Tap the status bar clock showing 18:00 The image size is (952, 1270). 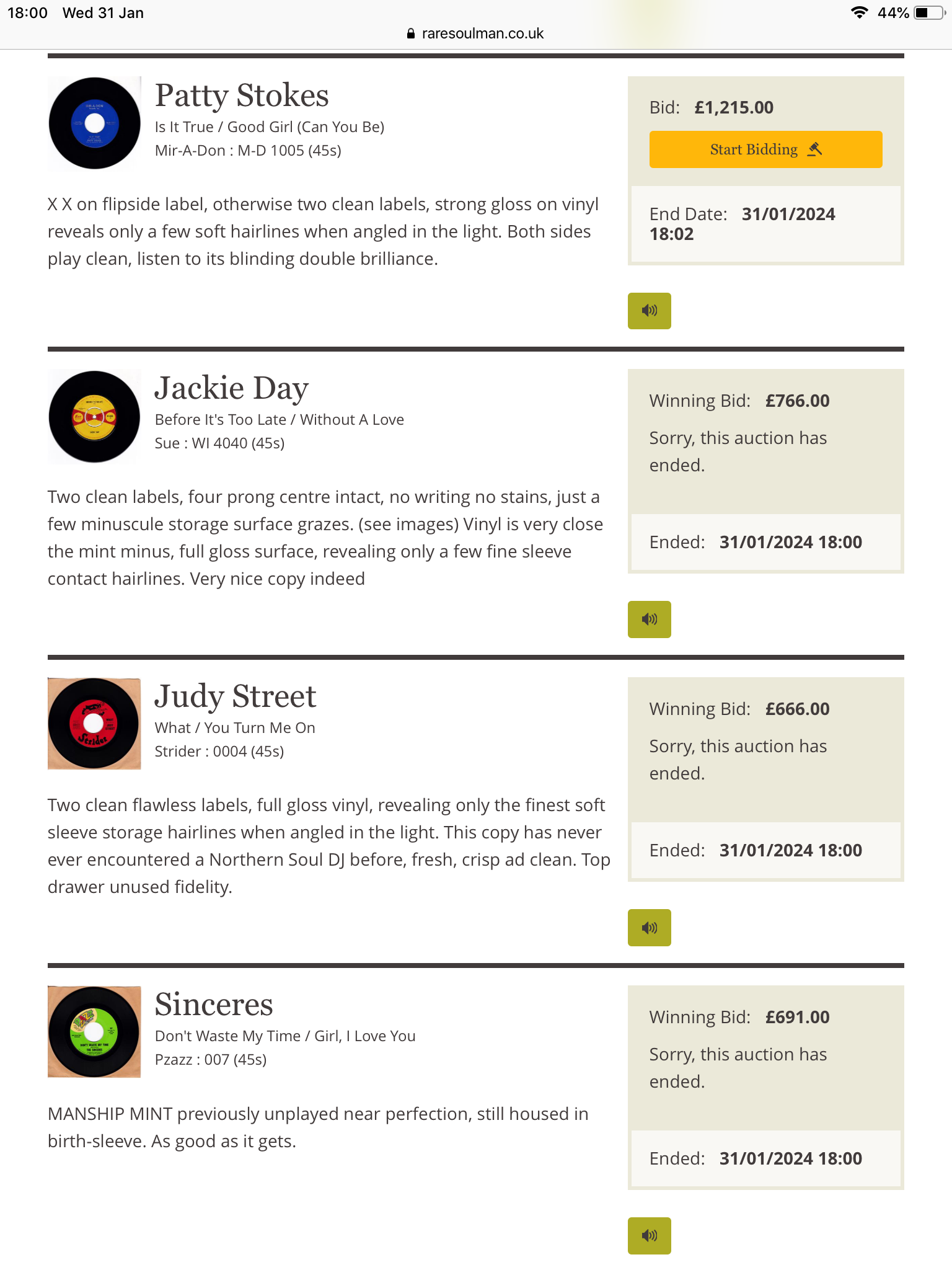[27, 13]
